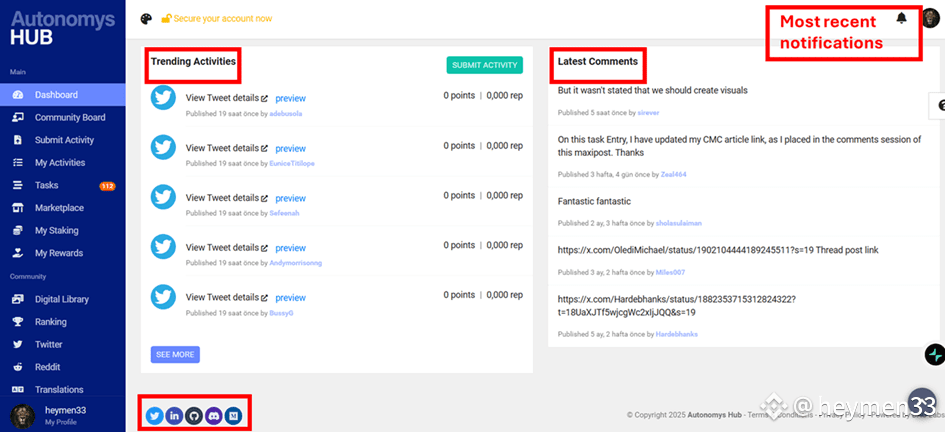The height and width of the screenshot is (432, 945).
Task: Open footer Discord social icon
Action: (213, 416)
